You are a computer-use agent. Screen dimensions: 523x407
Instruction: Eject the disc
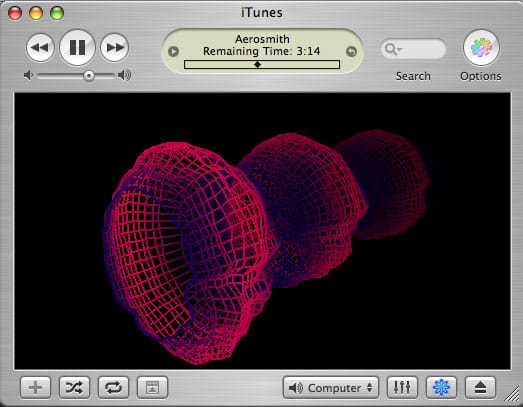click(480, 388)
